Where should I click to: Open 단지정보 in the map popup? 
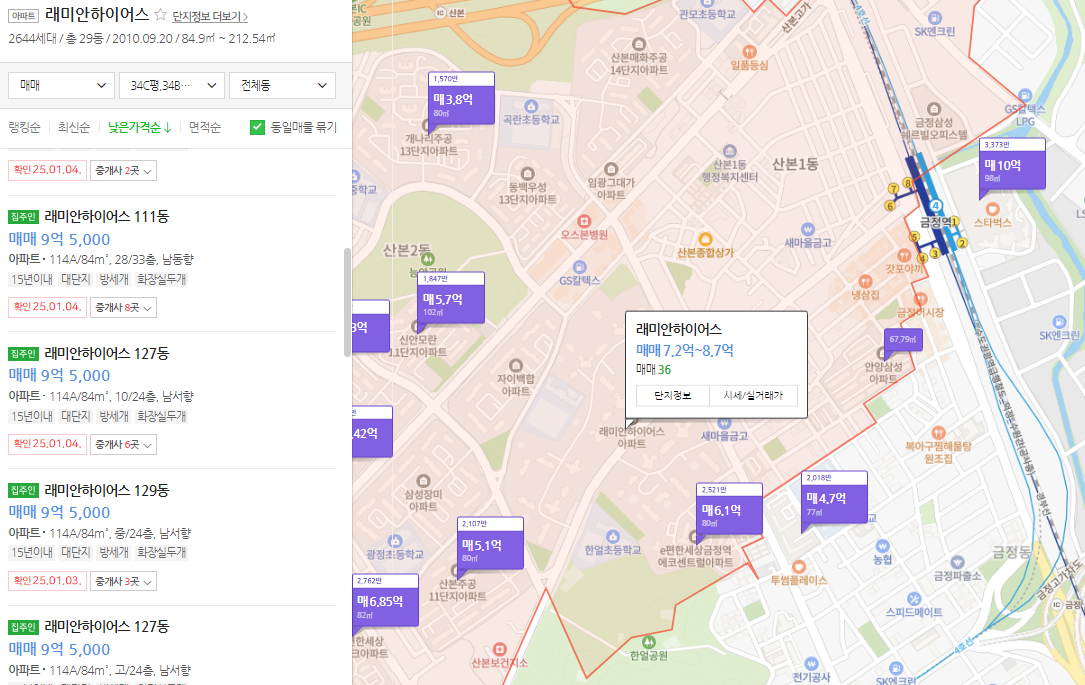coord(673,396)
